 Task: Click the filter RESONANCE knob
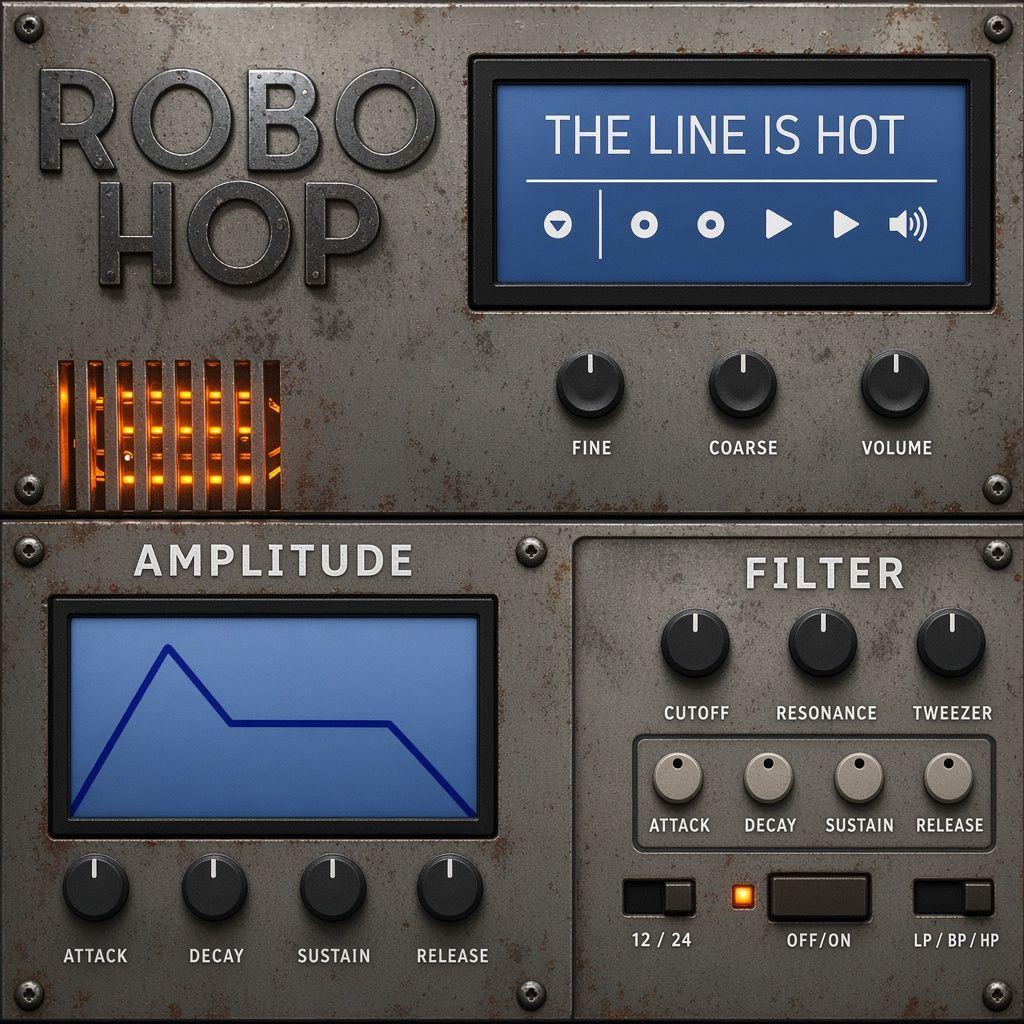(x=823, y=643)
